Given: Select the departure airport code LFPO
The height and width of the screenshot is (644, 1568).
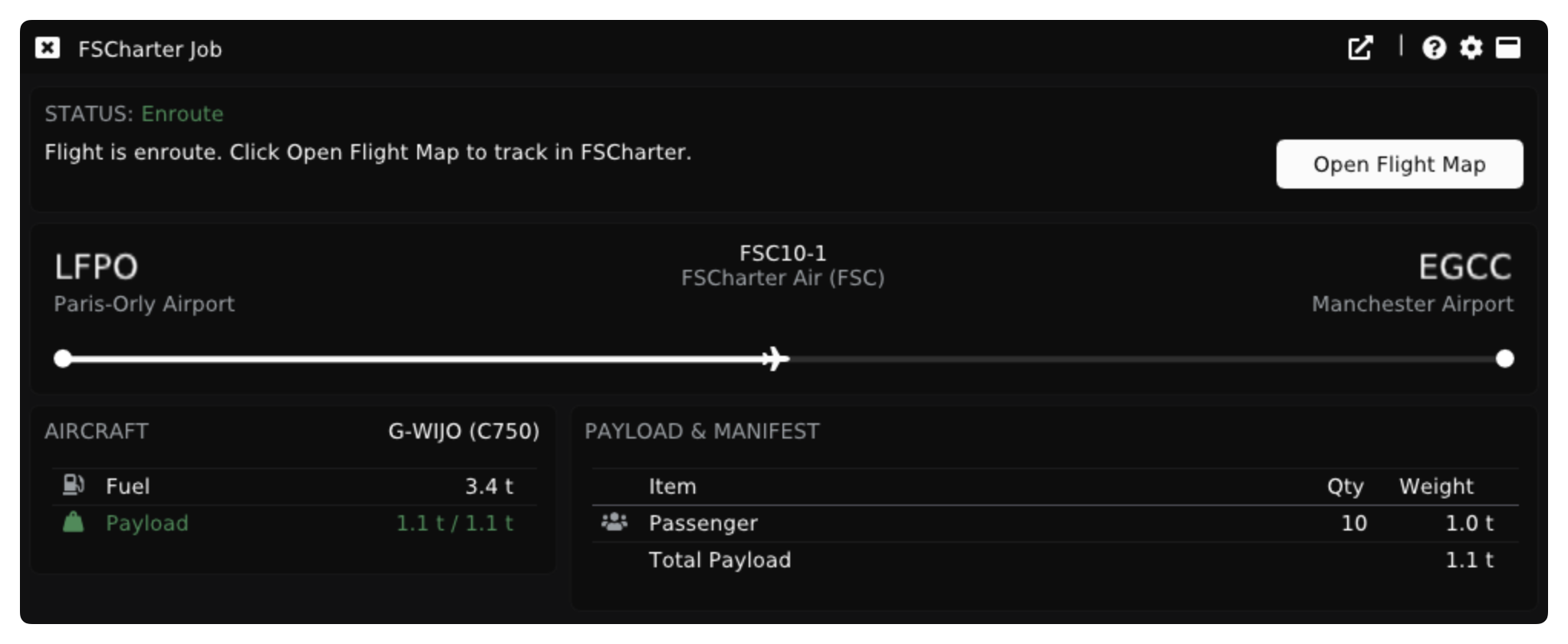Looking at the screenshot, I should point(96,265).
